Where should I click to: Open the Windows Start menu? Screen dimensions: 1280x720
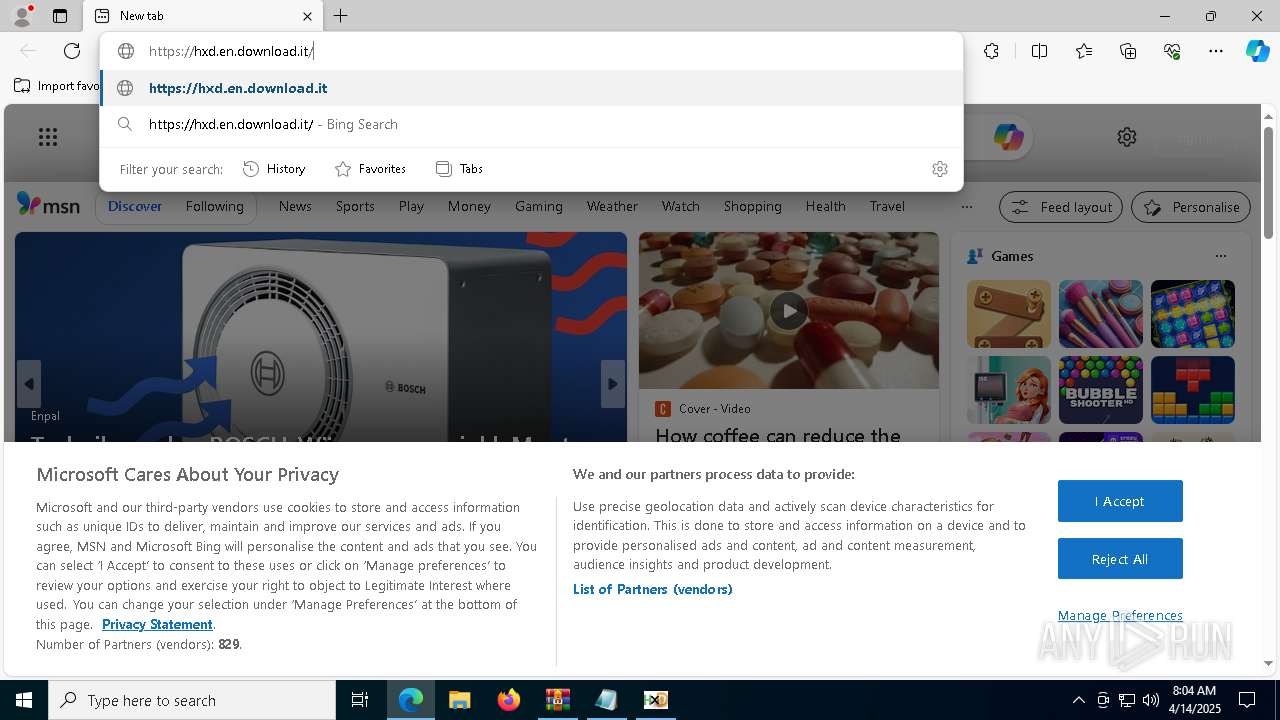(x=24, y=700)
